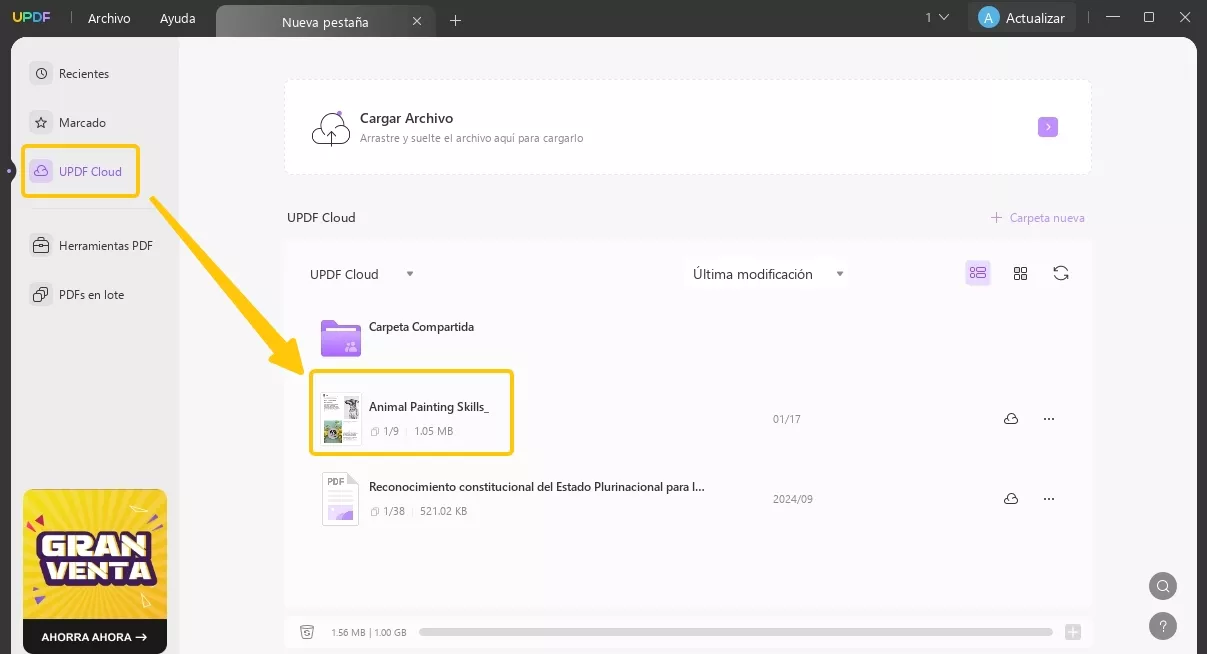Viewport: 1207px width, 654px height.
Task: Open the Recientes section
Action: click(x=70, y=74)
